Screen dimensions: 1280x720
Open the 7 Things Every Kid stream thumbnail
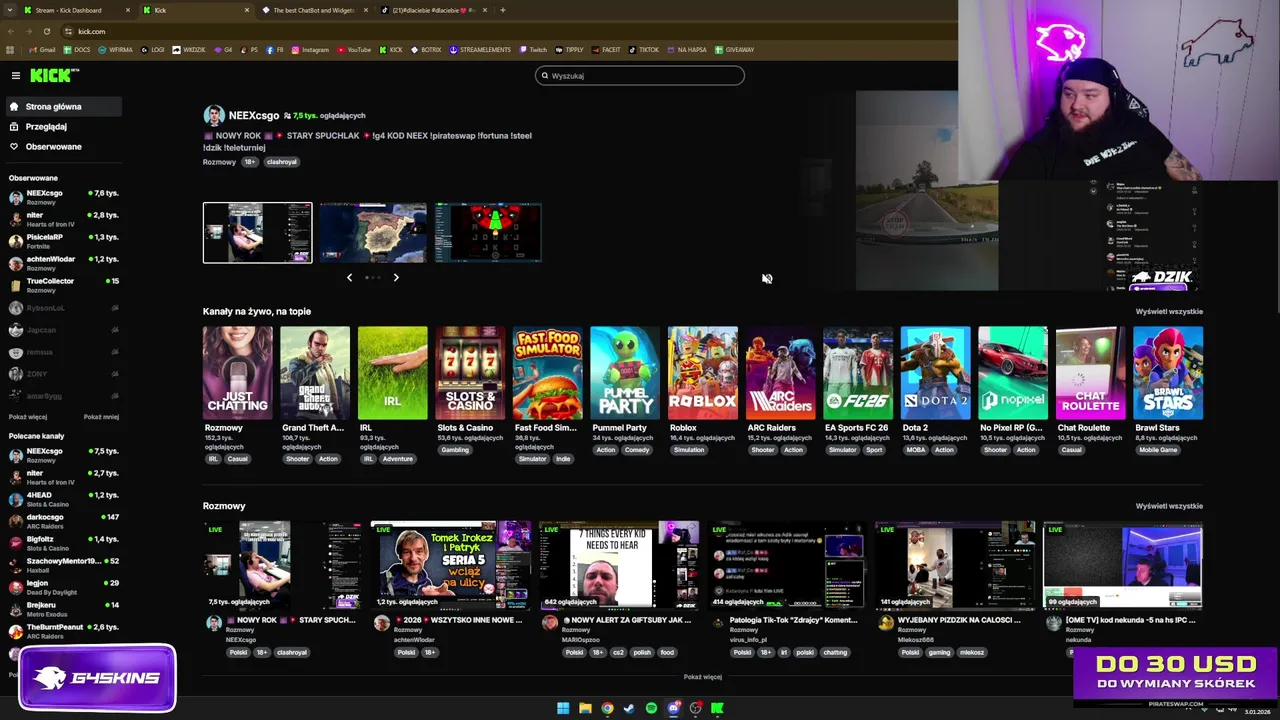[x=619, y=565]
